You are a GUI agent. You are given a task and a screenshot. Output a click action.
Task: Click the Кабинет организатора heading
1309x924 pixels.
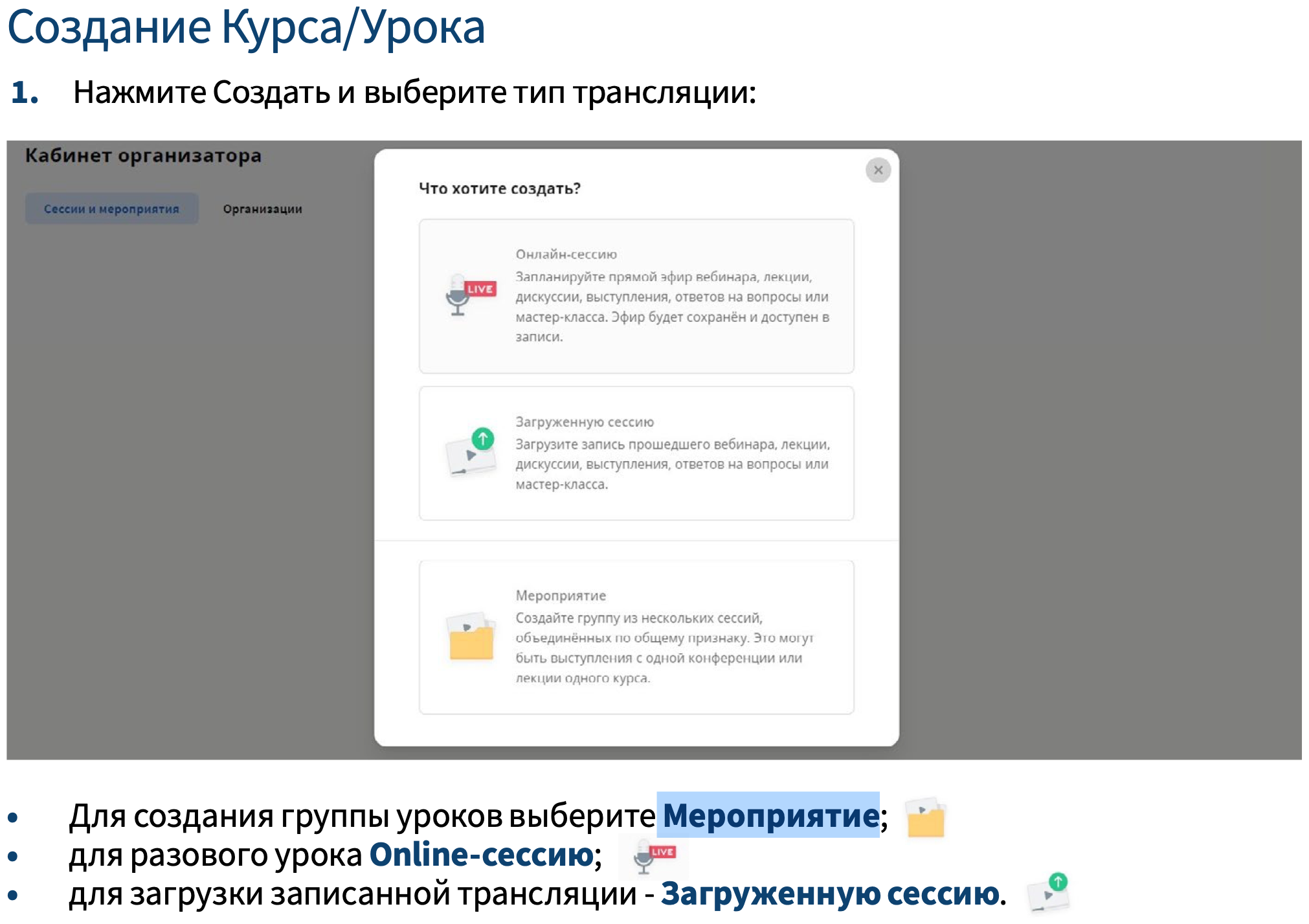(143, 156)
